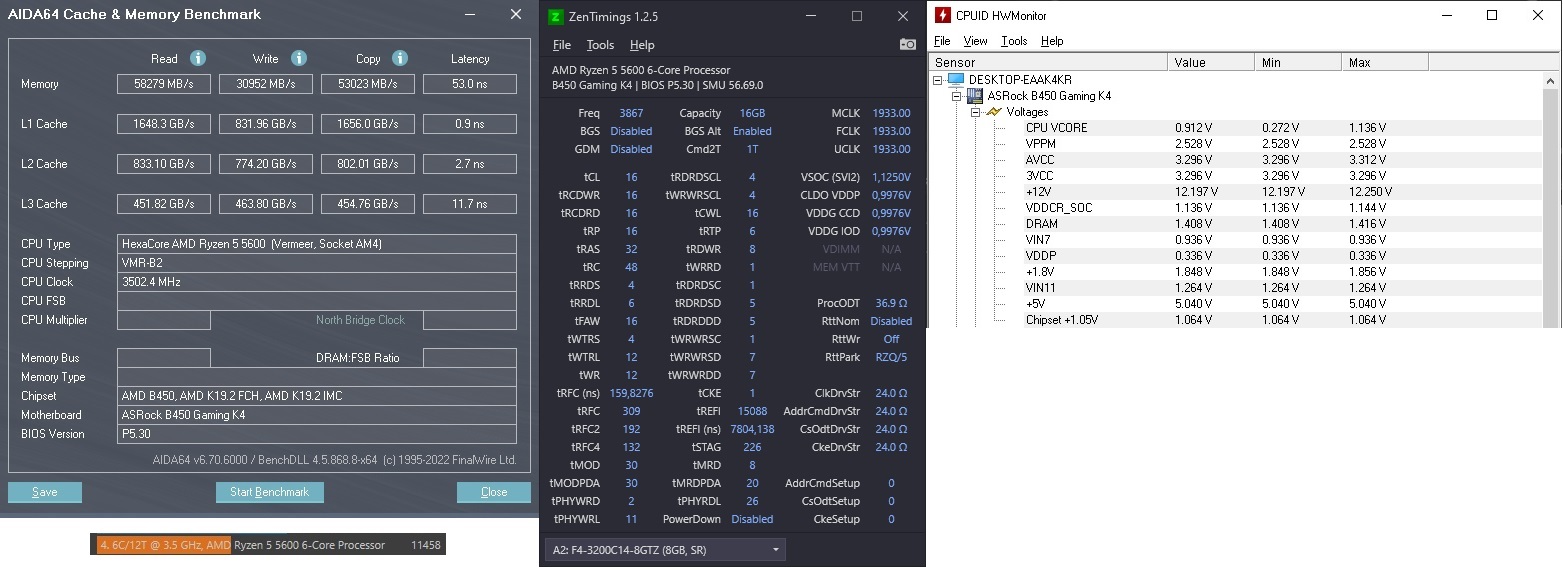1563x568 pixels.
Task: Click the Close button in AIDA64 benchmark
Action: 494,492
